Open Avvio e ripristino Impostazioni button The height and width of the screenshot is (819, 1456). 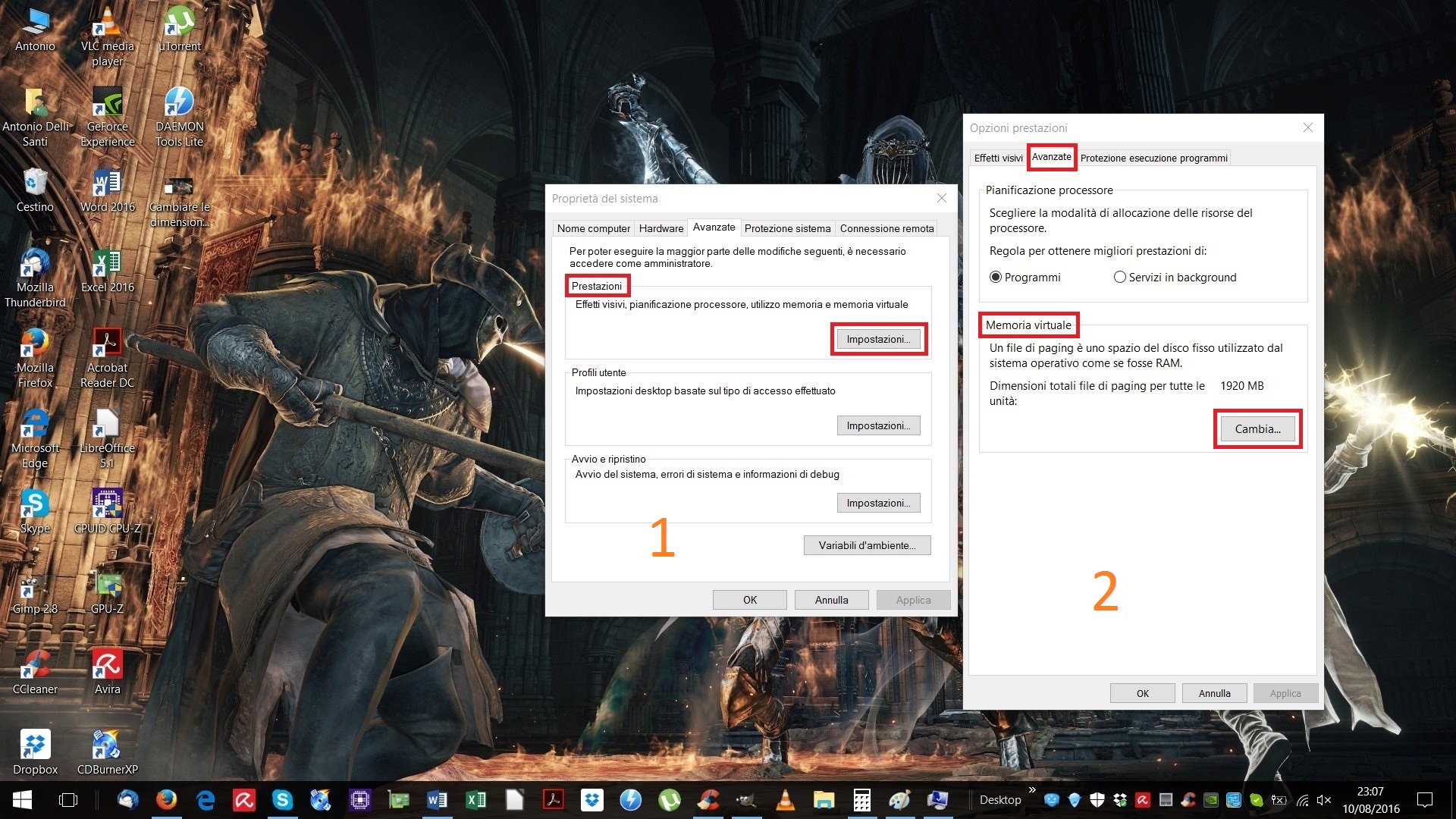tap(878, 503)
